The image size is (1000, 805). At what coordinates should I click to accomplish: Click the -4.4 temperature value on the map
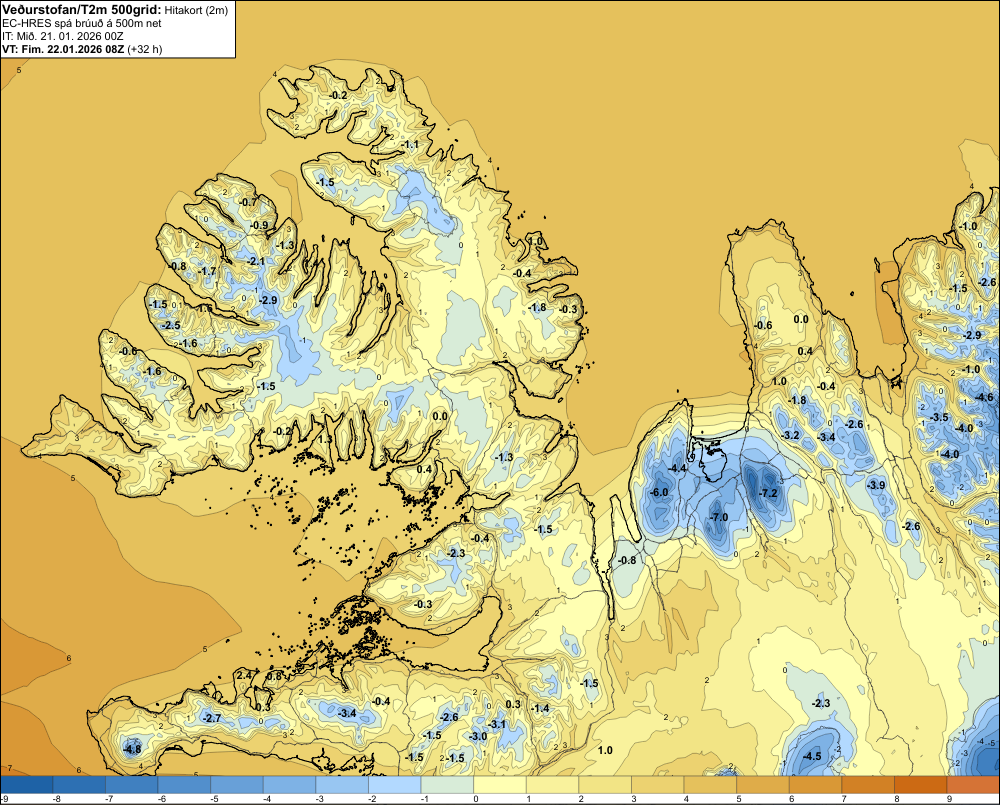click(x=677, y=468)
